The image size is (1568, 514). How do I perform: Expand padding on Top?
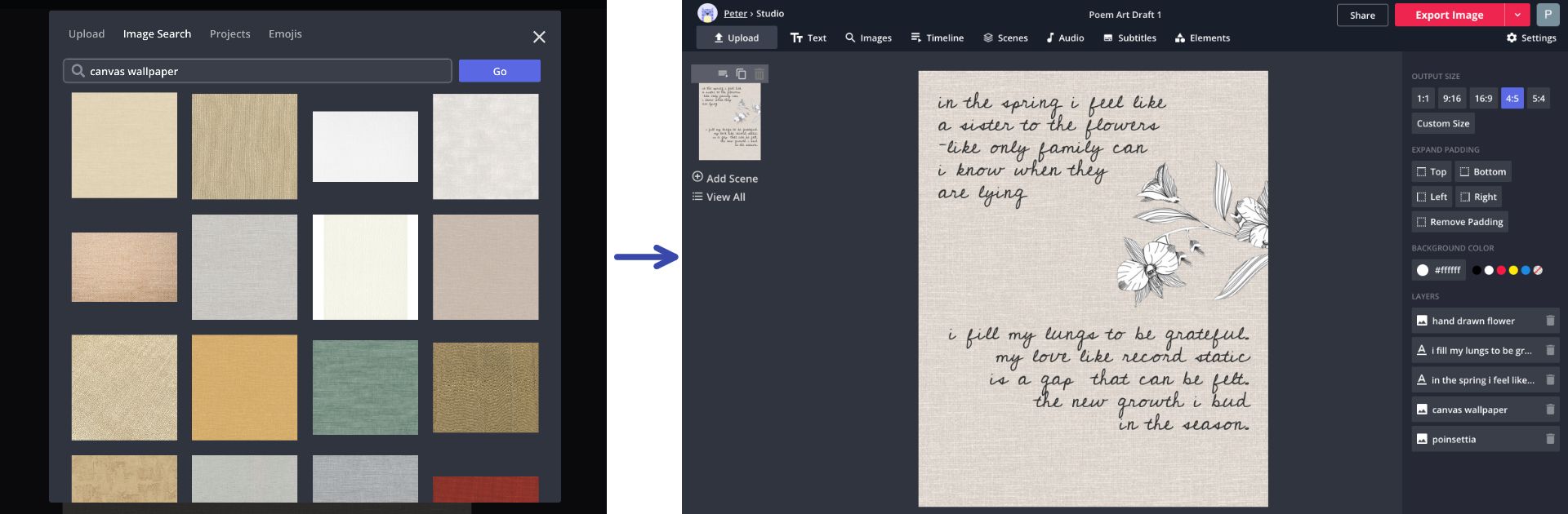coord(1432,171)
